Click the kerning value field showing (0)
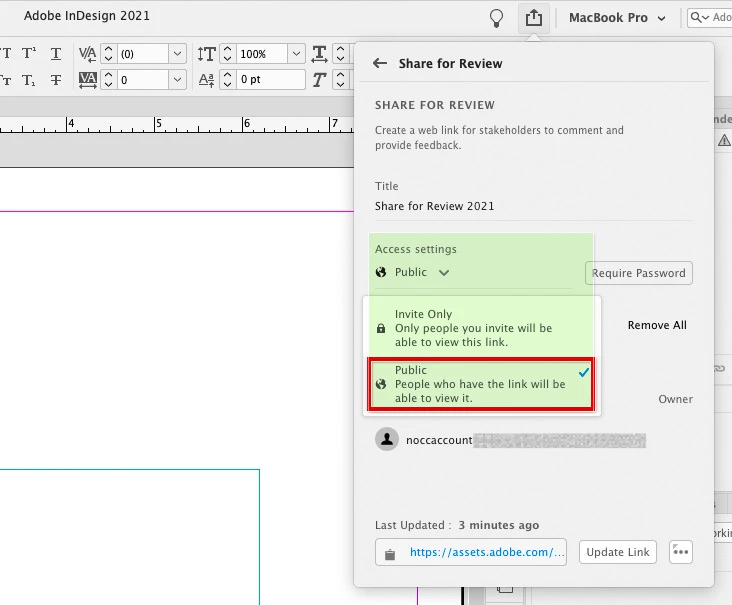Image resolution: width=732 pixels, height=605 pixels. [142, 54]
